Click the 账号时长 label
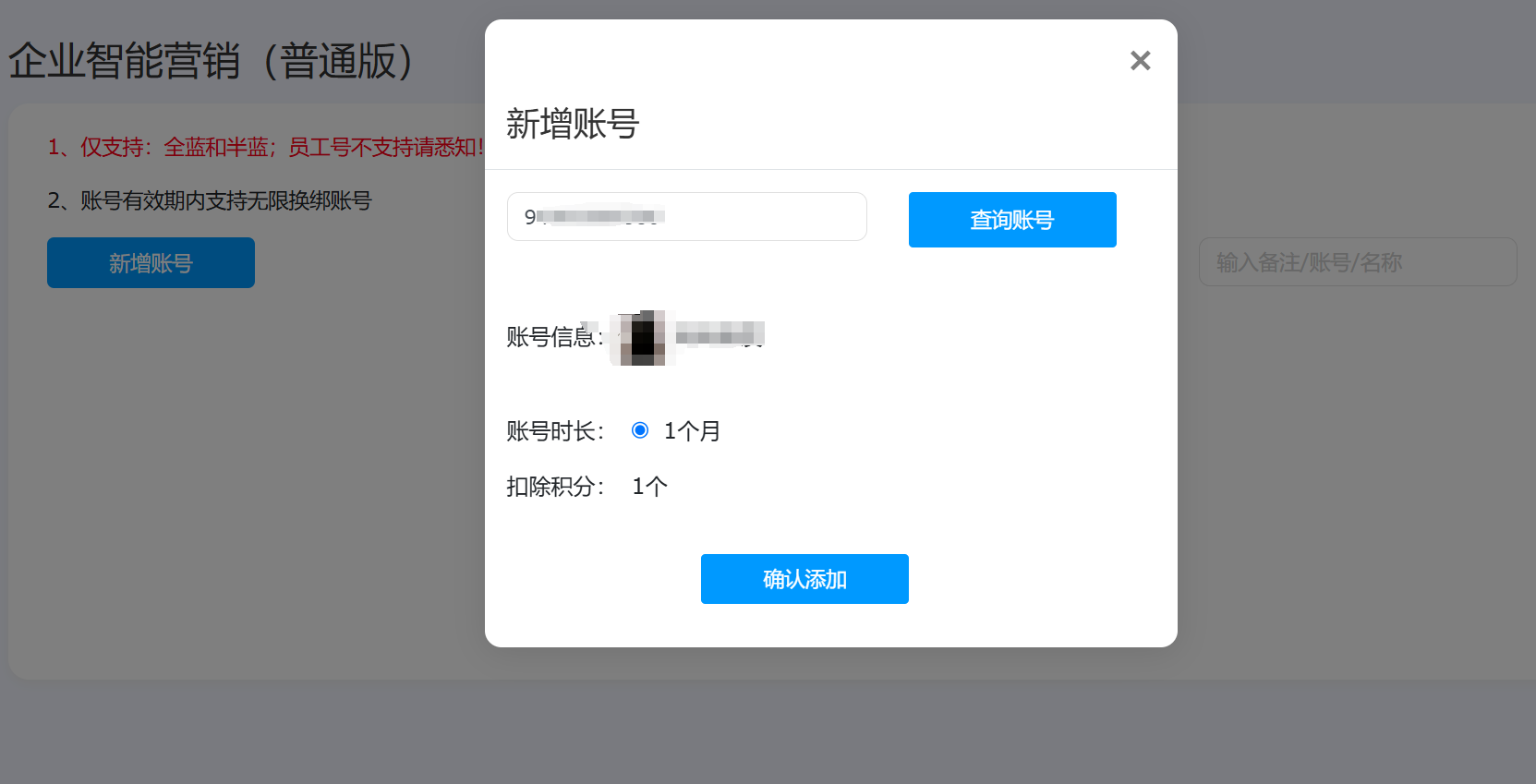The height and width of the screenshot is (784, 1536). pyautogui.click(x=555, y=431)
